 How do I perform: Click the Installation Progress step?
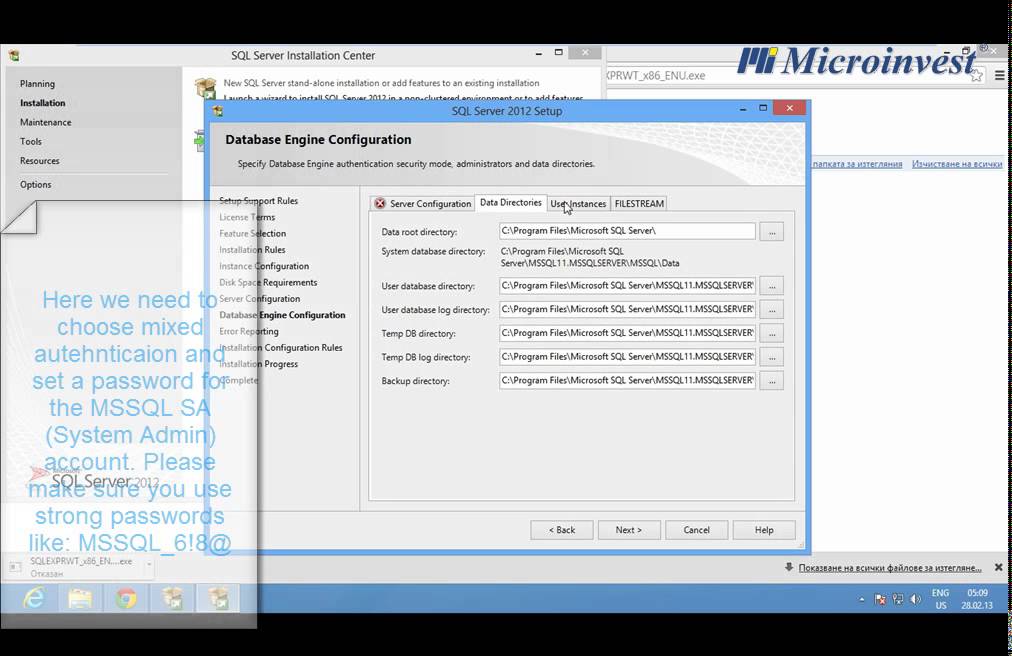(x=258, y=364)
